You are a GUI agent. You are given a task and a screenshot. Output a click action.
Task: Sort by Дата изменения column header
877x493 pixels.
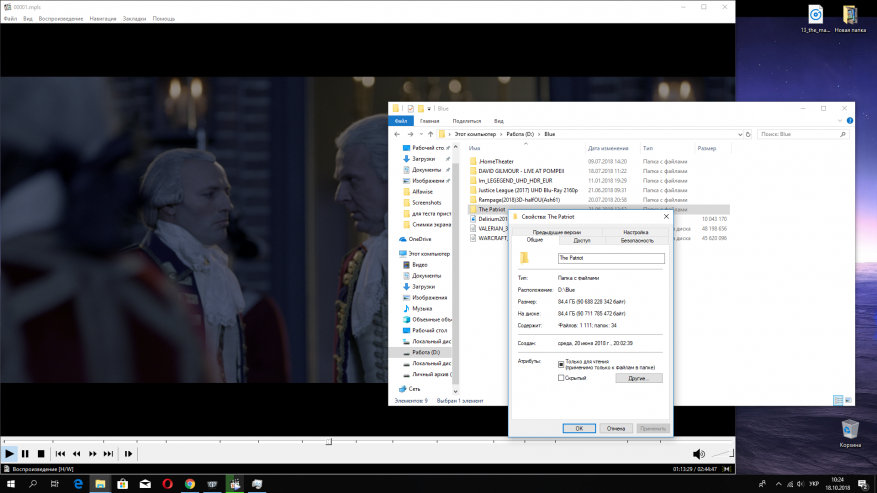click(608, 148)
